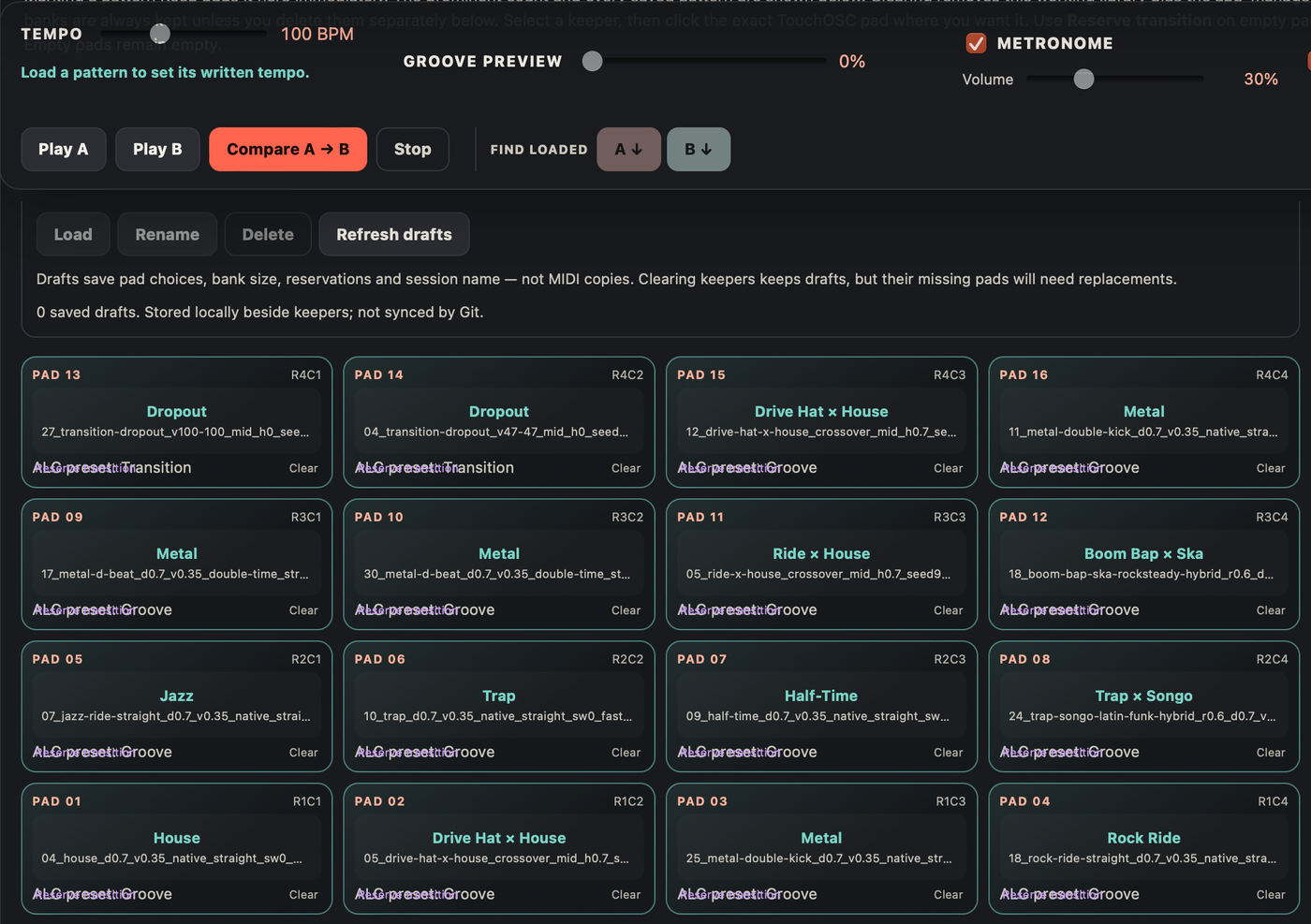Viewport: 1311px width, 924px height.
Task: Clear Pad 03 Metal pattern
Action: 949,895
